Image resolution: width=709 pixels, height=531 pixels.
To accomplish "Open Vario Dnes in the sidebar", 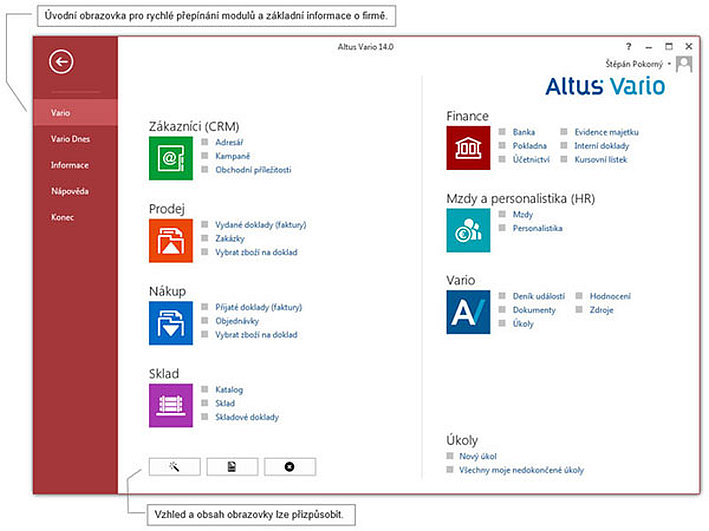I will pyautogui.click(x=75, y=139).
